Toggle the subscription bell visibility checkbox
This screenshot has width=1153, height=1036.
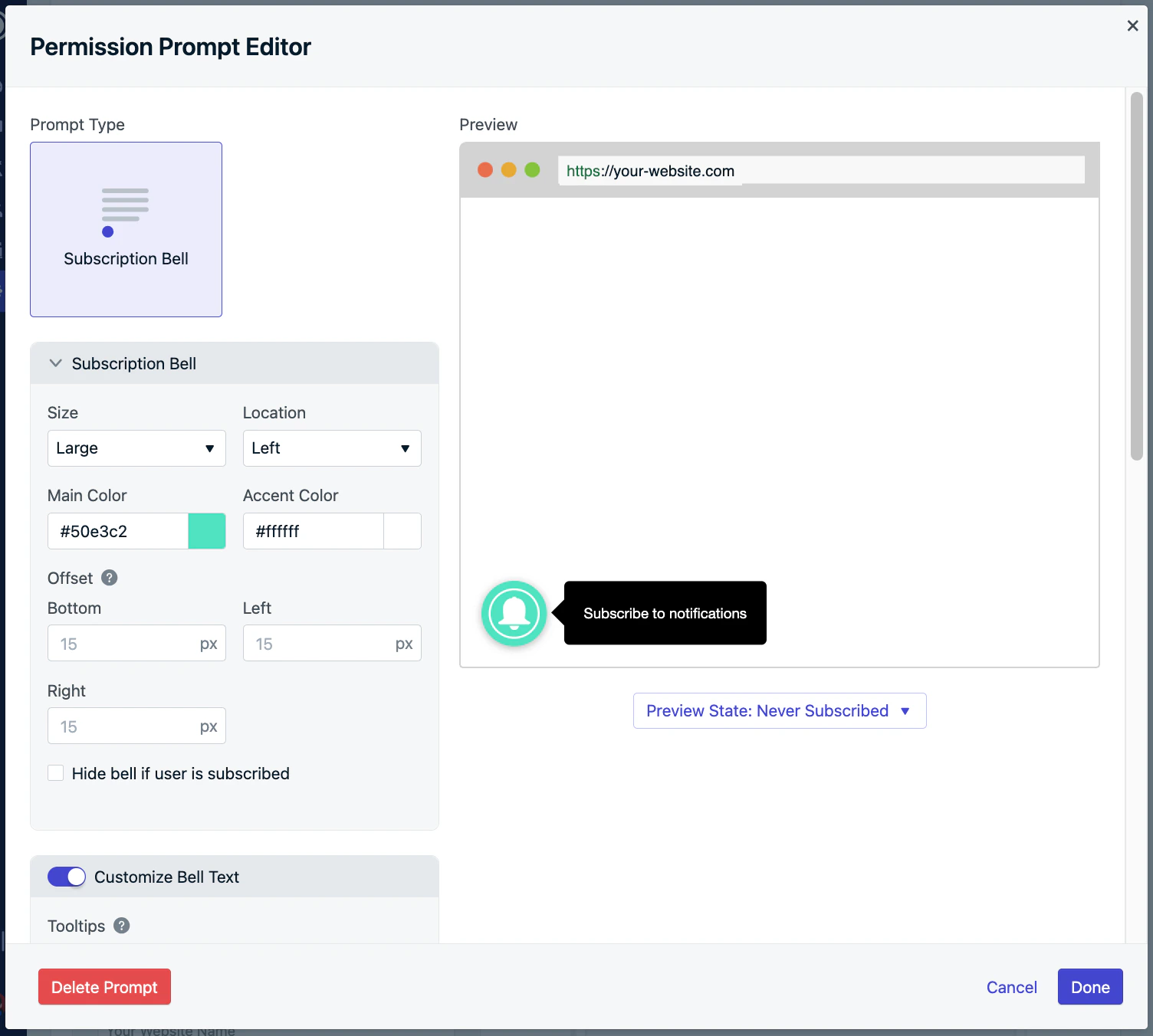[55, 773]
